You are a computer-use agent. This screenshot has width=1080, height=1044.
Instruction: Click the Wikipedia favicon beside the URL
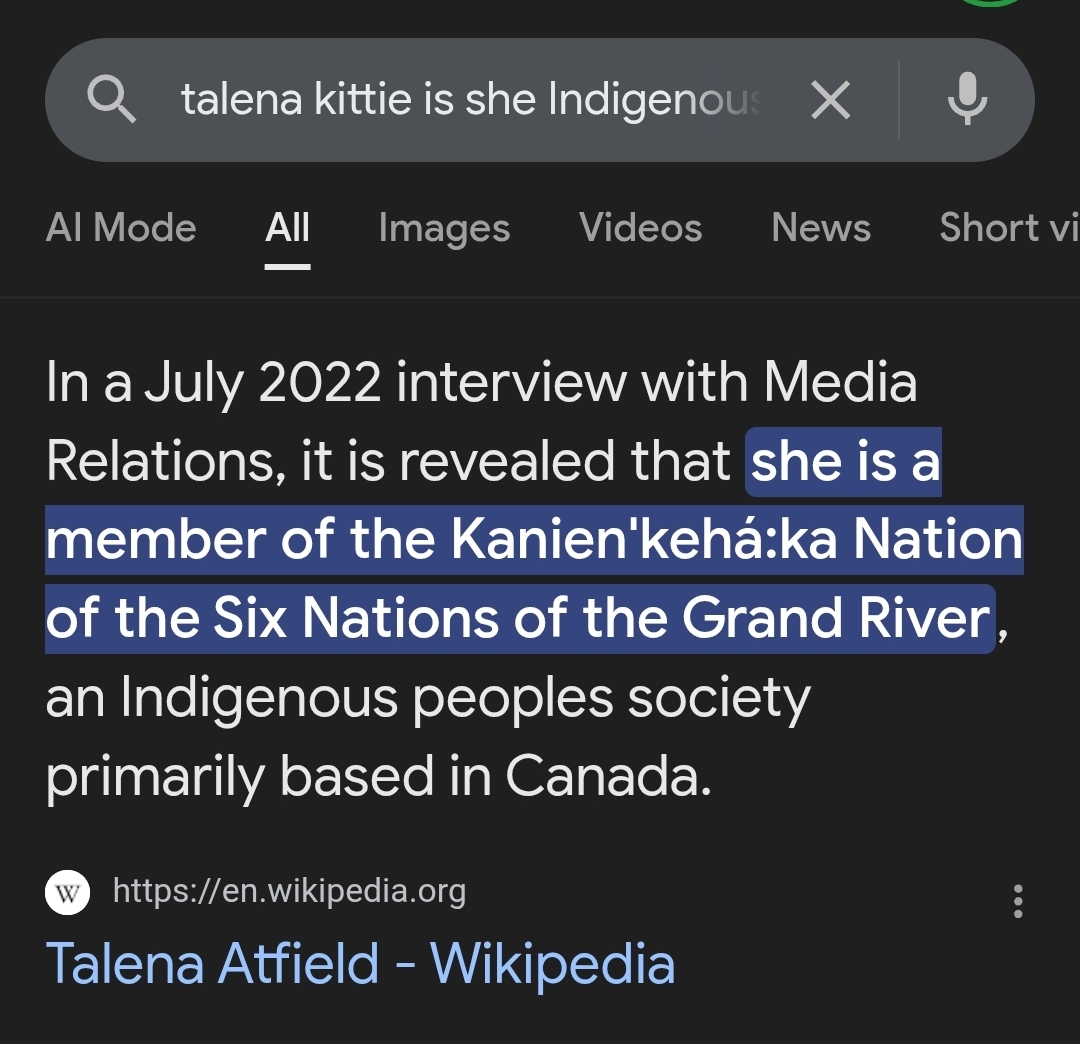[68, 891]
